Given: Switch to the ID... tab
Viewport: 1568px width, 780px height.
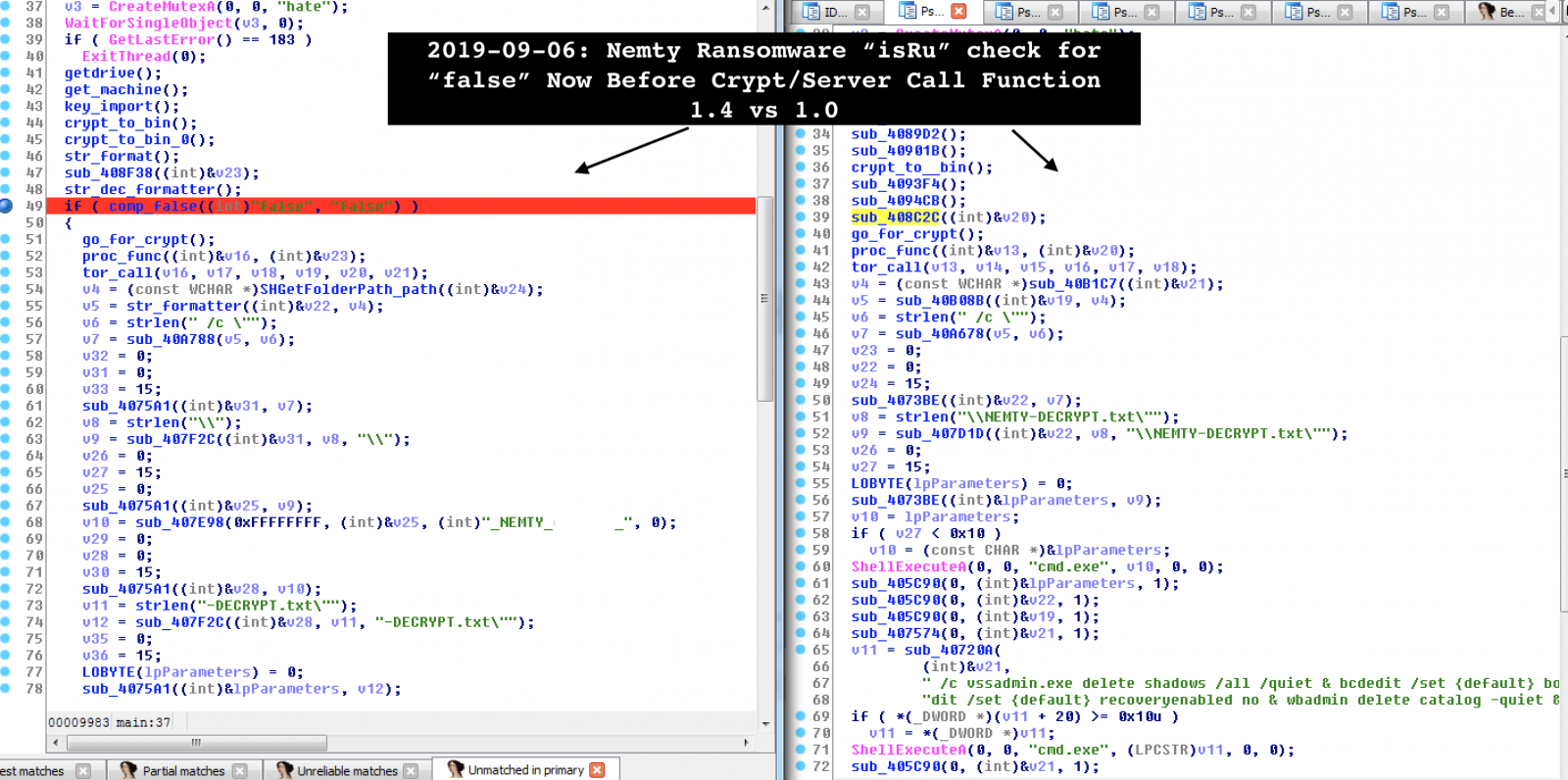Looking at the screenshot, I should (835, 12).
